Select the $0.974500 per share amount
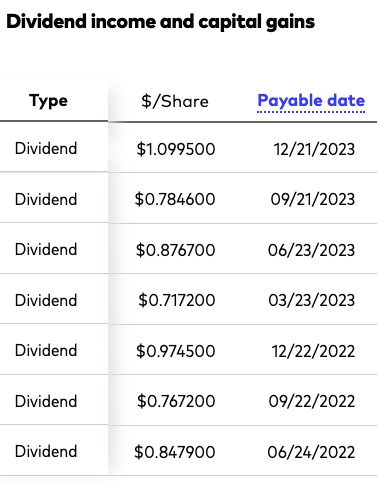377x486 pixels. pyautogui.click(x=175, y=351)
